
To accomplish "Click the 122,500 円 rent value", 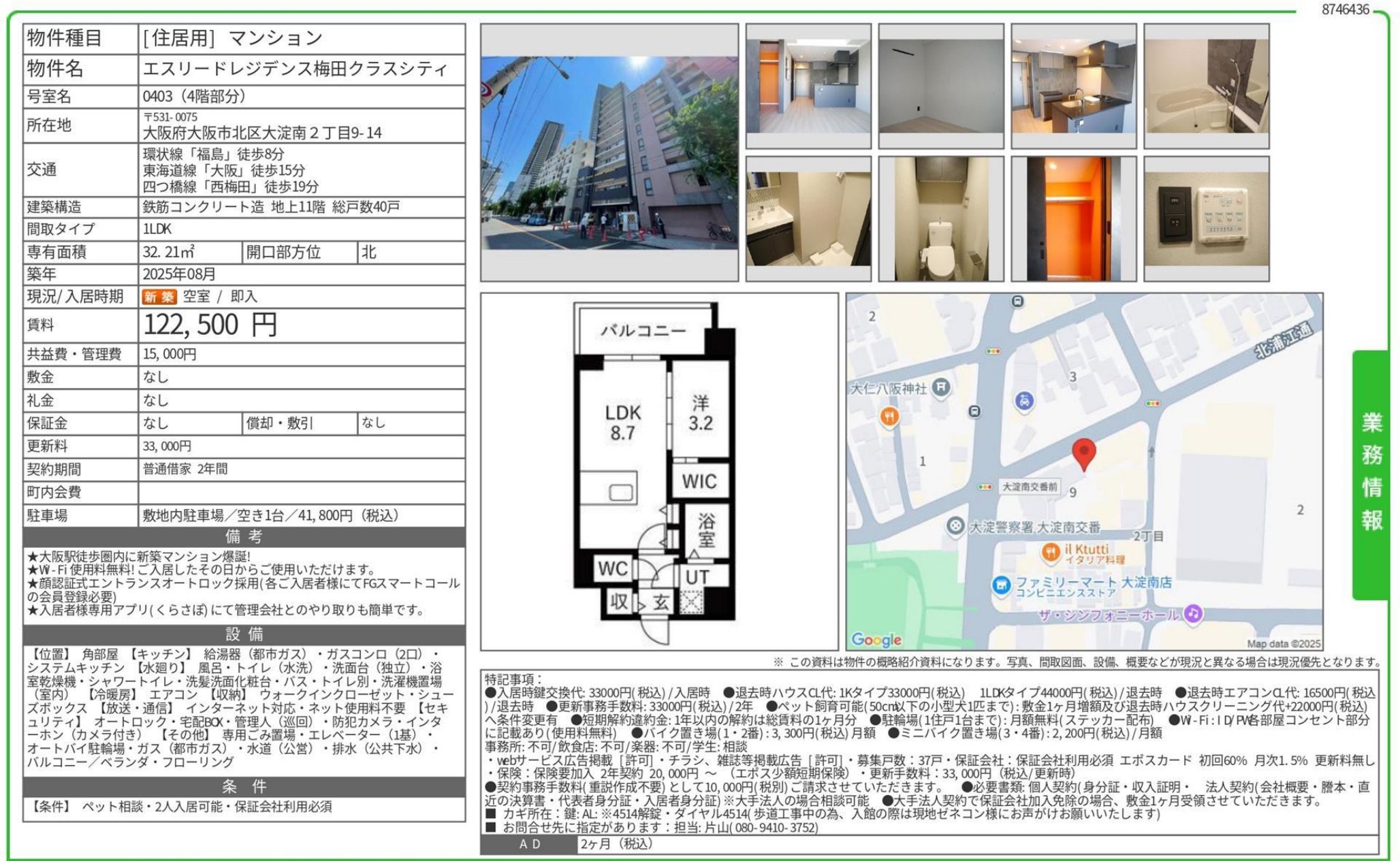I will pyautogui.click(x=210, y=325).
